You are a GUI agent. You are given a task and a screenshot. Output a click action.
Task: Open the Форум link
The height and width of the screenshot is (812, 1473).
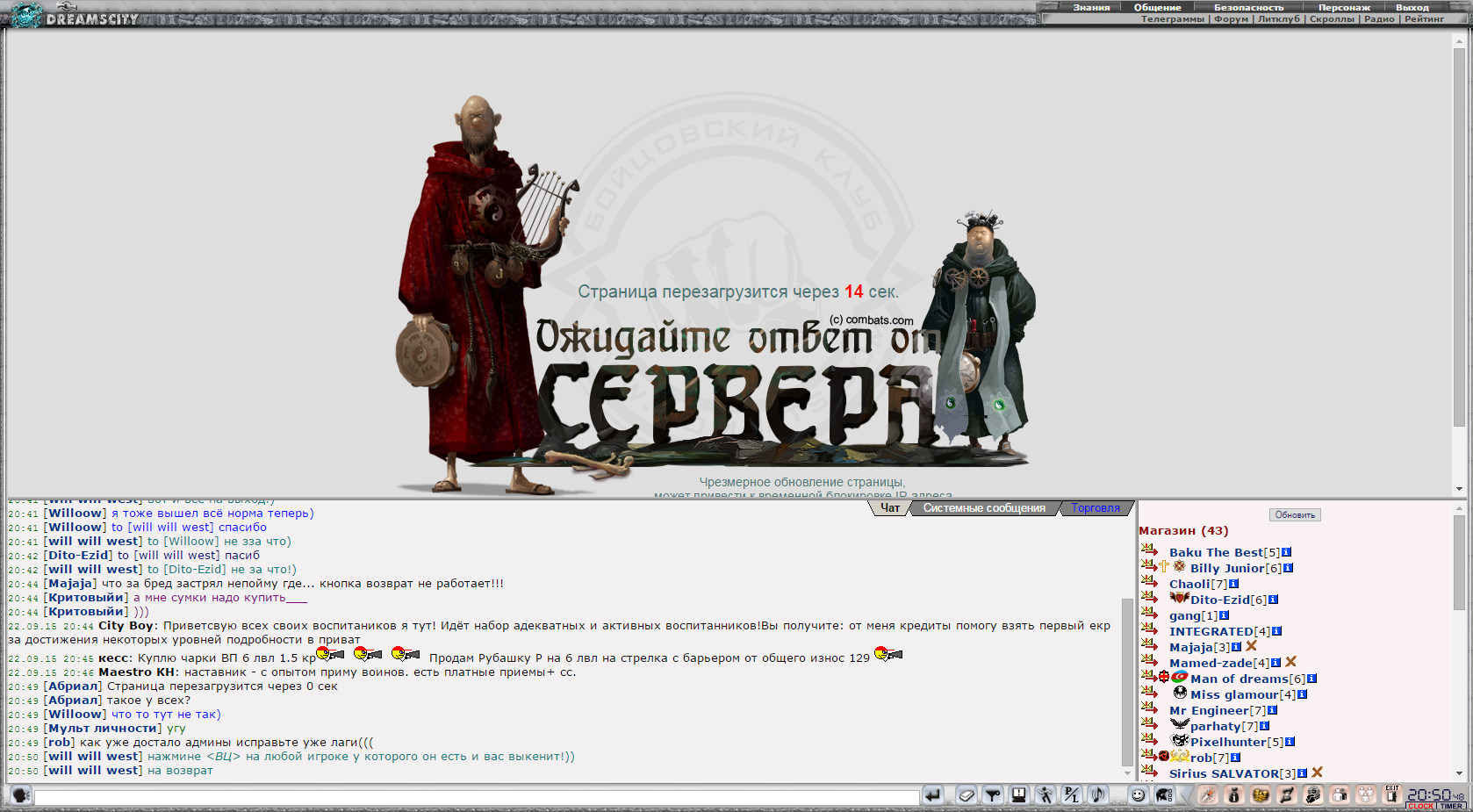tap(1231, 18)
